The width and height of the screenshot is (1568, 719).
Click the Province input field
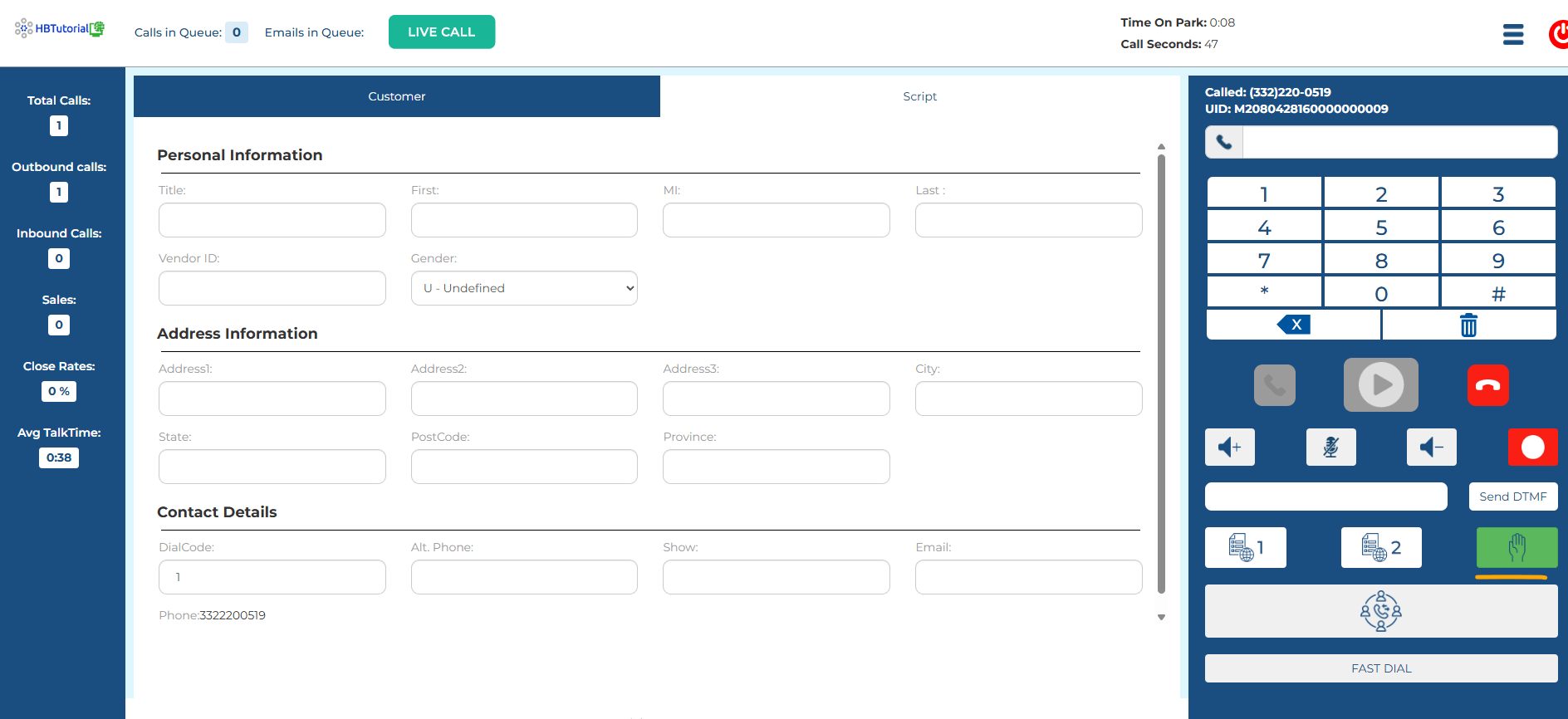tap(777, 467)
